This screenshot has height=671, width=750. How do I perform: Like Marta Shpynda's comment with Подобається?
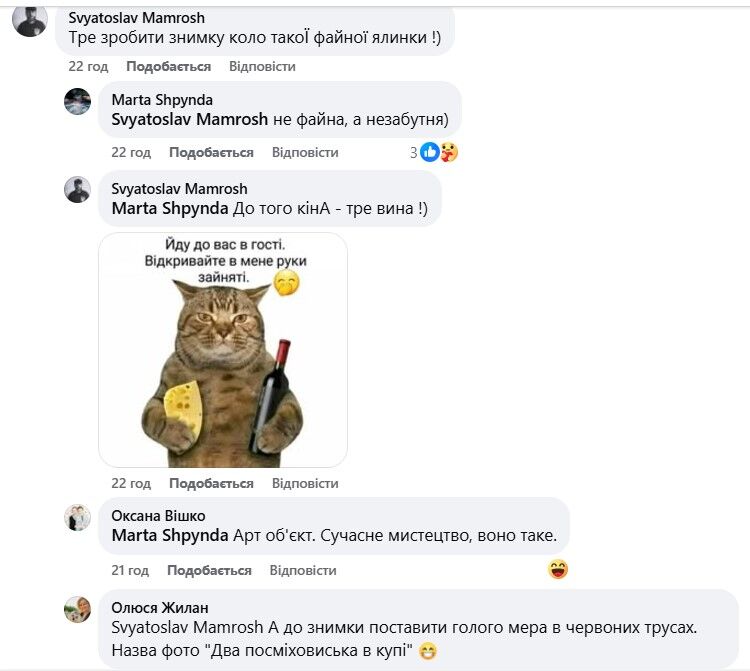click(x=211, y=152)
